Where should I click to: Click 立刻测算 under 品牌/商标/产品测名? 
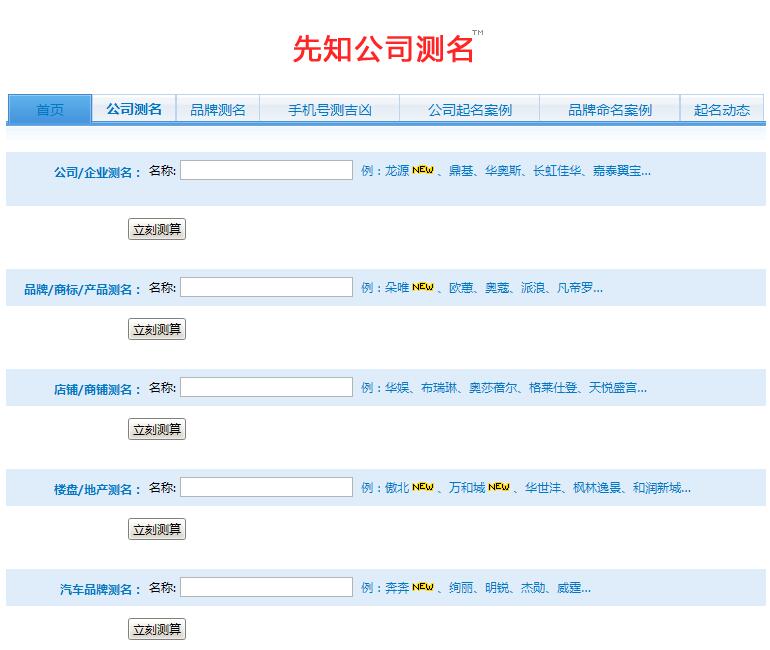pos(157,329)
